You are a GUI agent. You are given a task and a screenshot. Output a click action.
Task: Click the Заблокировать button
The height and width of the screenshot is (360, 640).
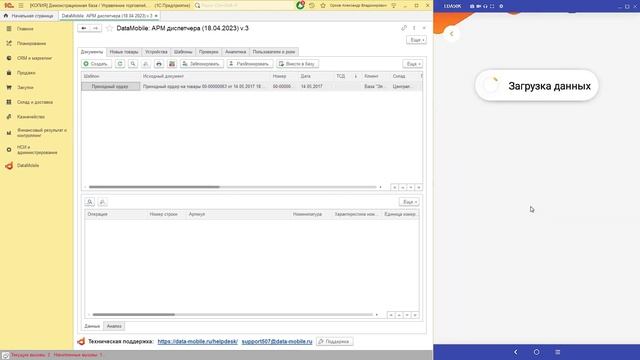(x=202, y=64)
